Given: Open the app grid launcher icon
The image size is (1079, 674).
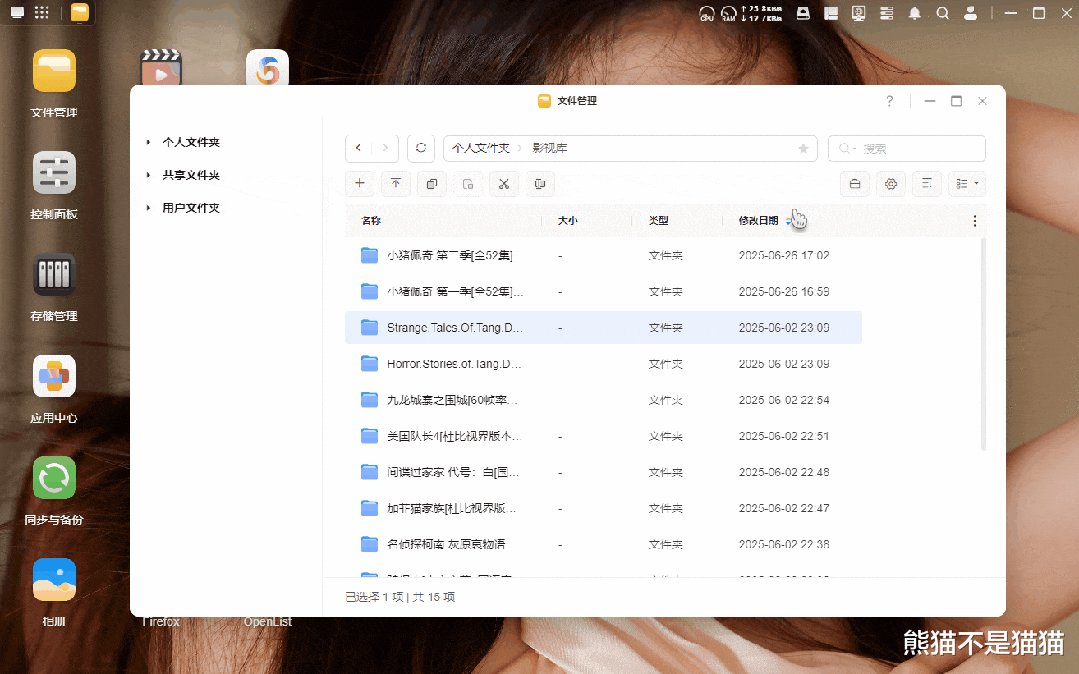Looking at the screenshot, I should (41, 12).
